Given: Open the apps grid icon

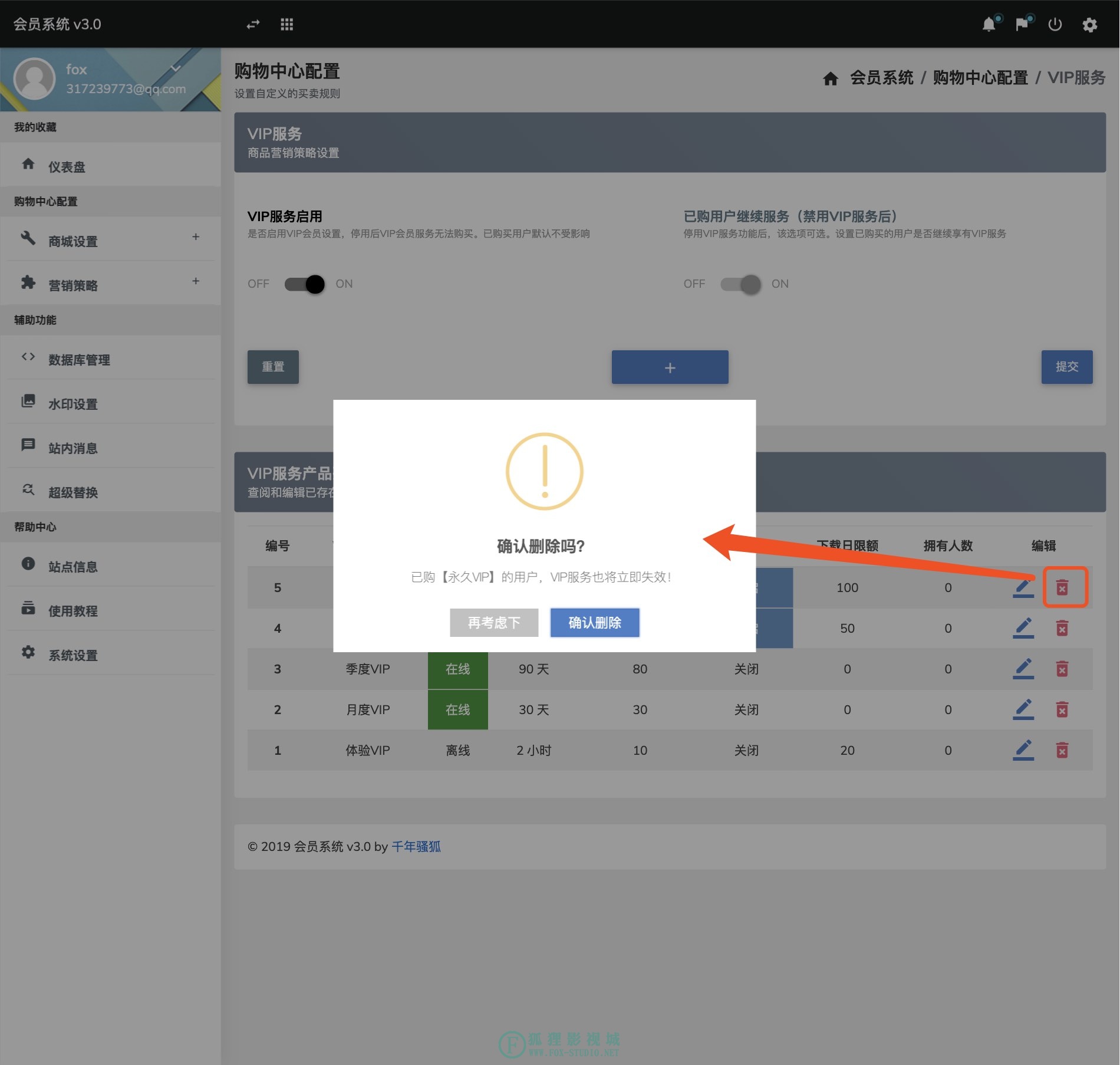Looking at the screenshot, I should pos(287,24).
